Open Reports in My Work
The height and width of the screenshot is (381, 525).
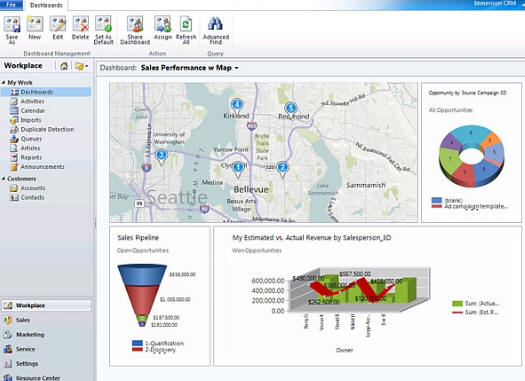pyautogui.click(x=31, y=157)
